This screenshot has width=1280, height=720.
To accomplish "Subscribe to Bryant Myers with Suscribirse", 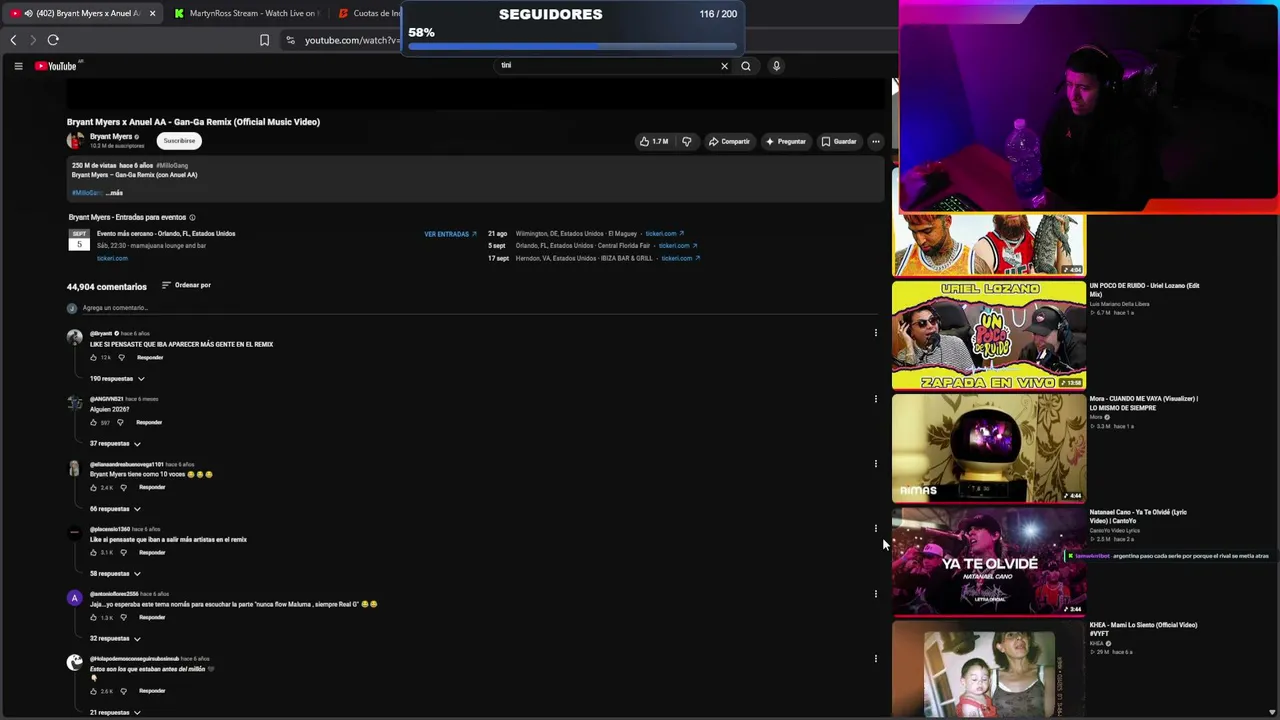I will (x=180, y=141).
